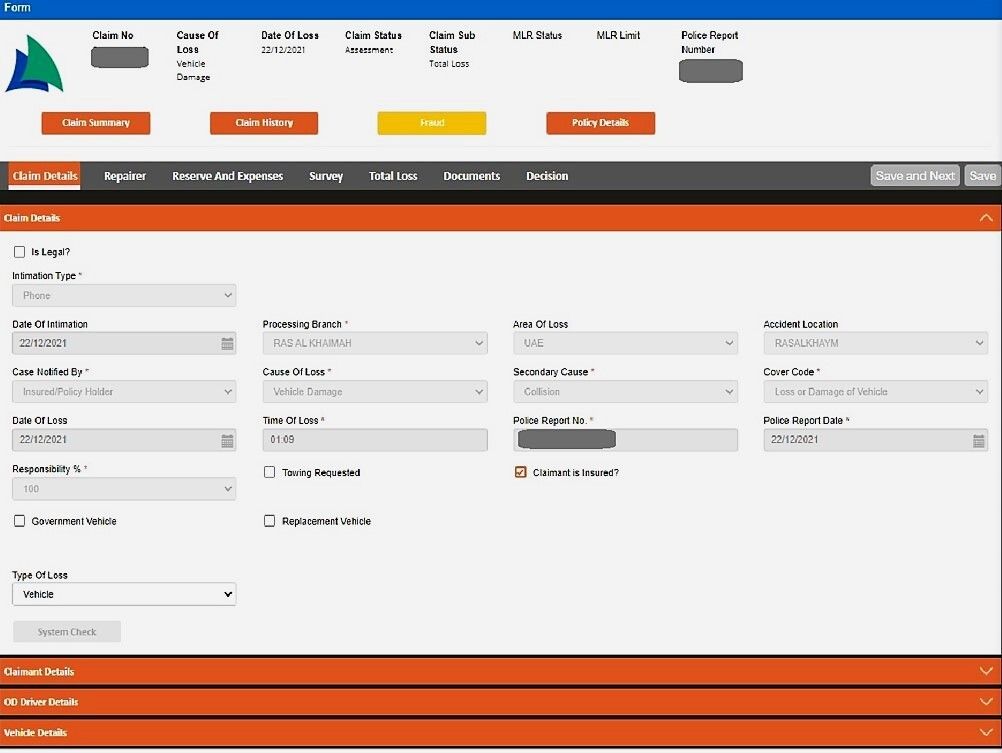1002x753 pixels.
Task: Expand the OD Driver Details chevron
Action: coord(986,702)
